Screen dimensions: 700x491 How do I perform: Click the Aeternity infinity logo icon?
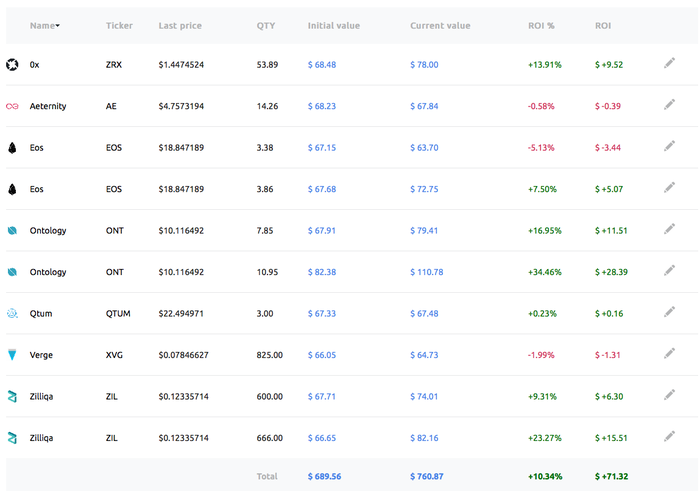(x=12, y=106)
